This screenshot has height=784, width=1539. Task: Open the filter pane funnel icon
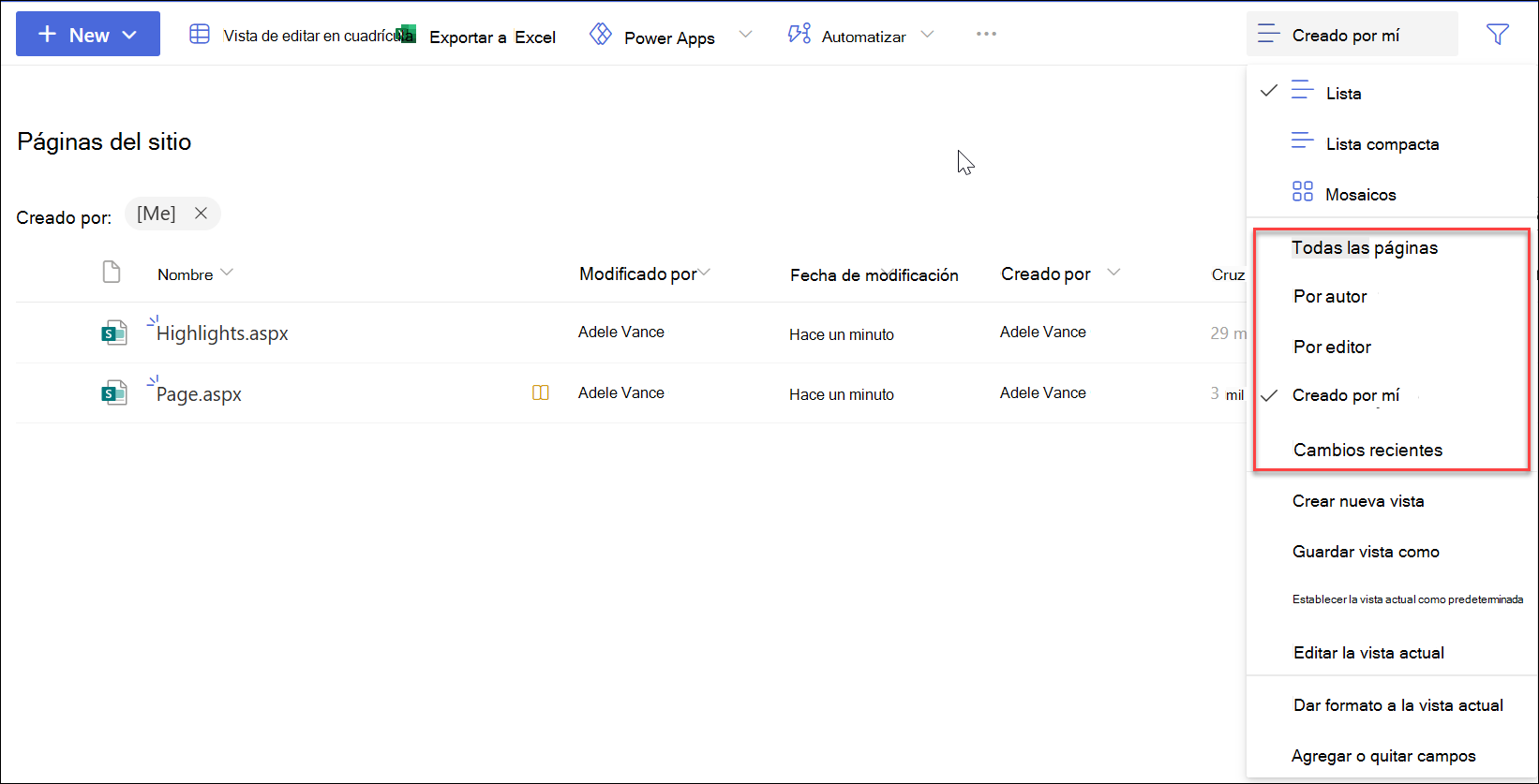[1498, 34]
